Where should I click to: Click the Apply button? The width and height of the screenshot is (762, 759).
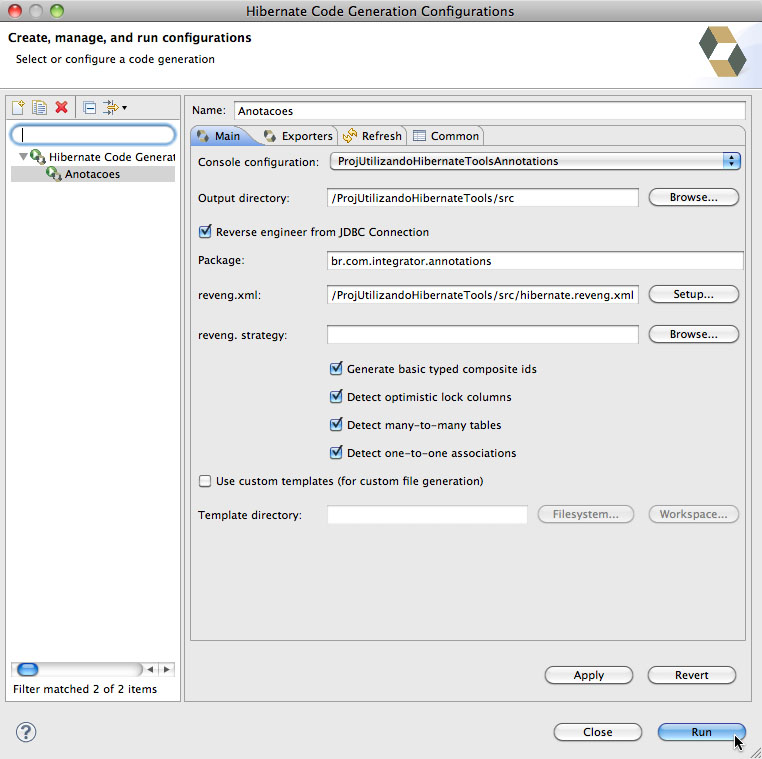589,675
